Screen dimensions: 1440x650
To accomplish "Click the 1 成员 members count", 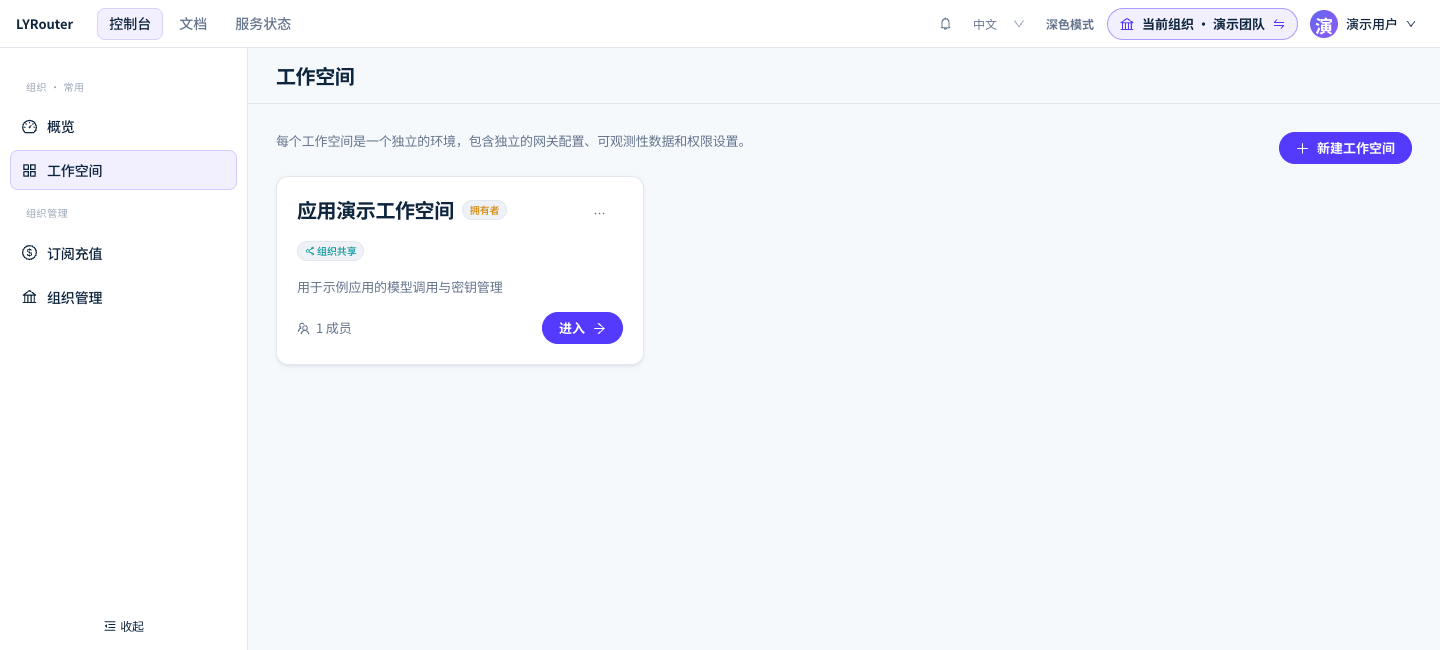I will (x=324, y=328).
